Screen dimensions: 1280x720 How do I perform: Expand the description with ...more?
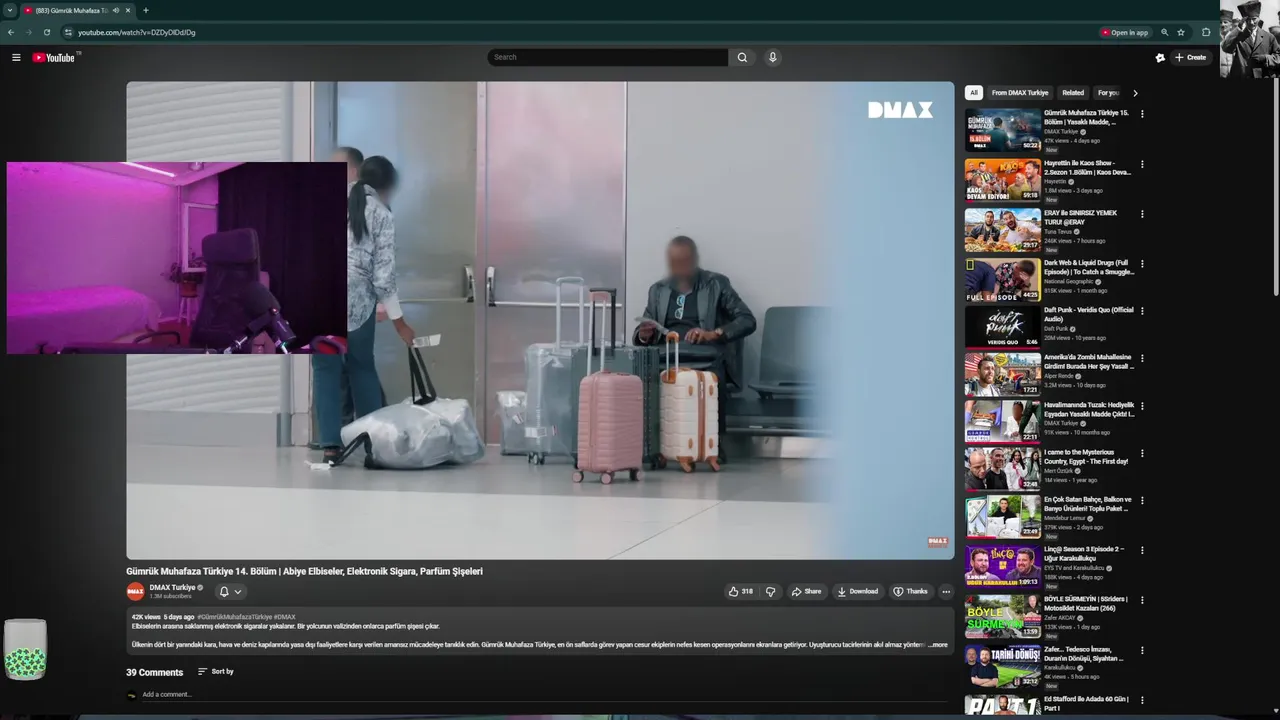pos(938,645)
